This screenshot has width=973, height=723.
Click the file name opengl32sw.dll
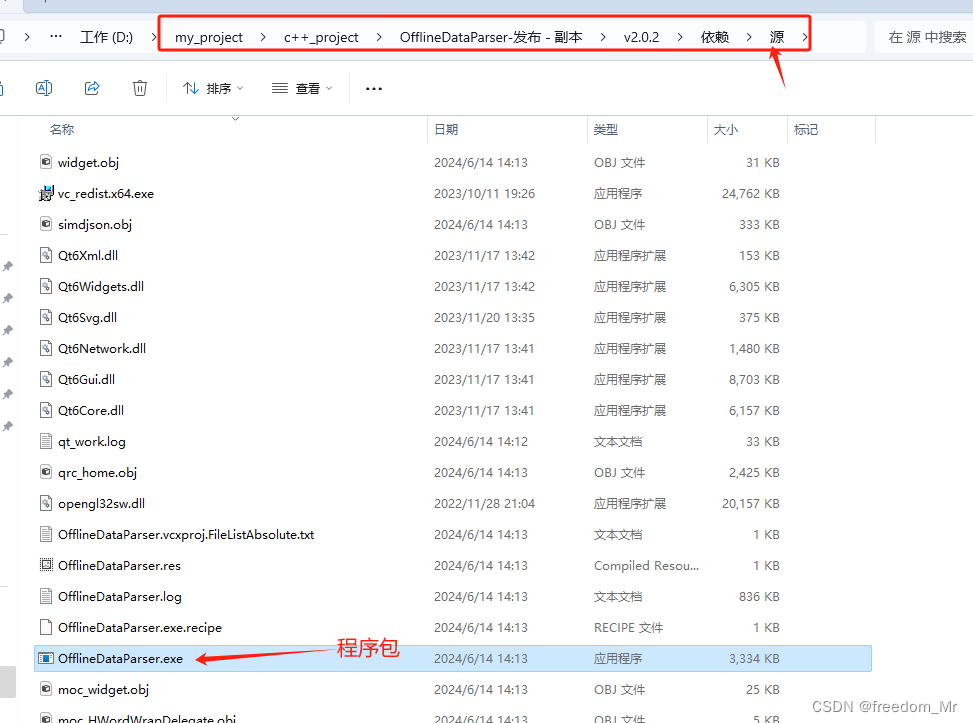click(x=101, y=504)
